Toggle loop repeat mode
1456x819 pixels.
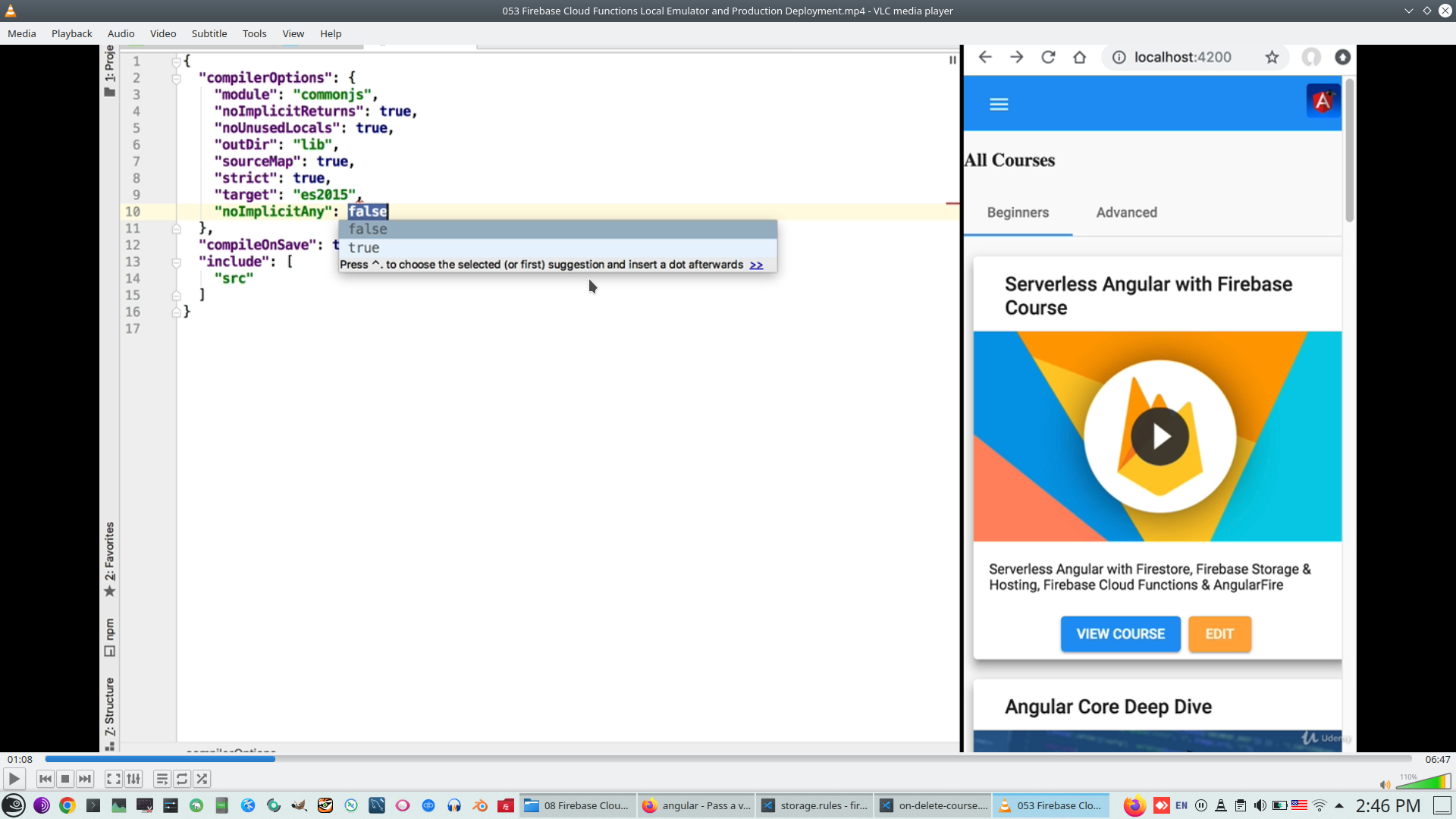pos(182,779)
